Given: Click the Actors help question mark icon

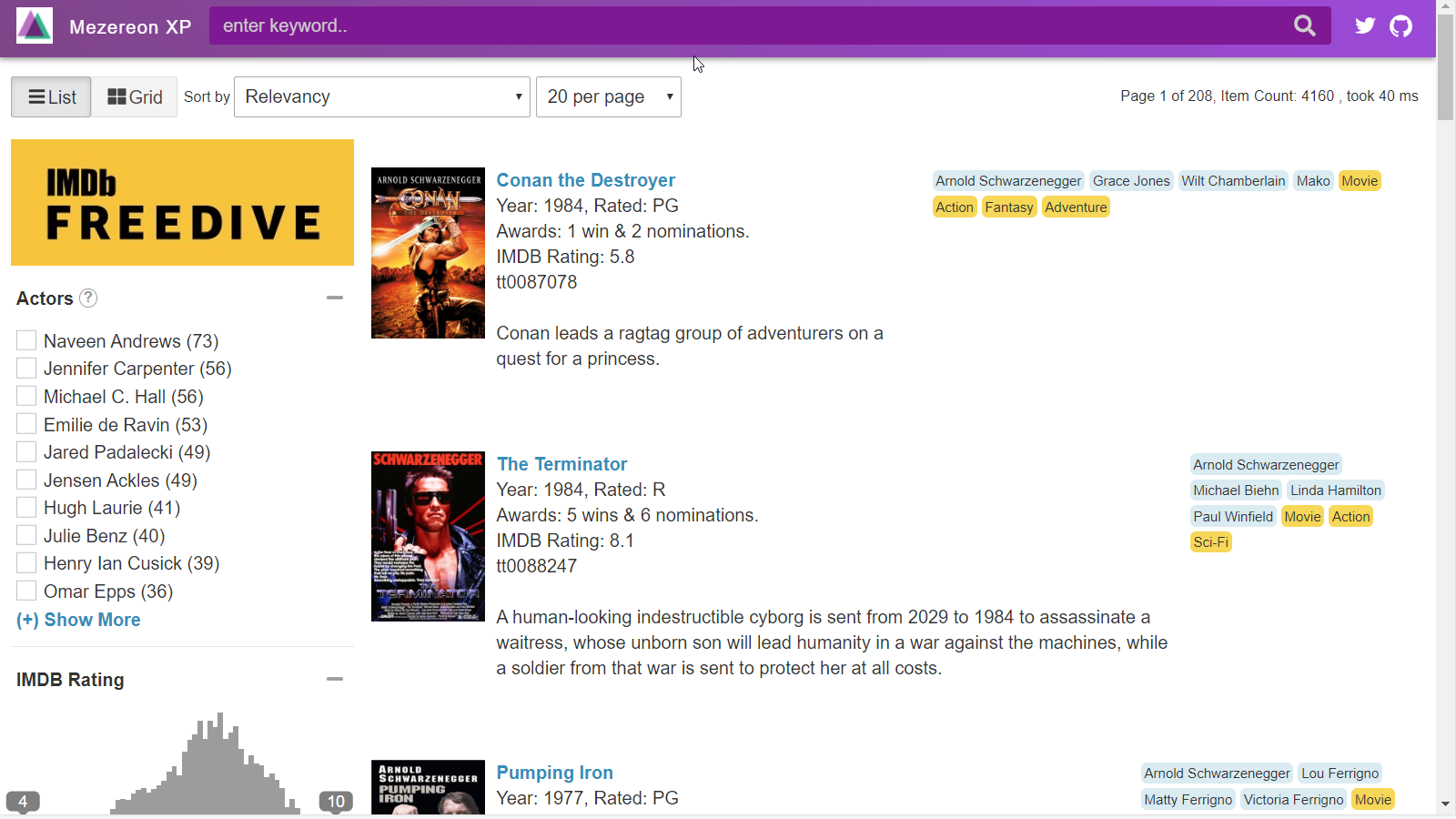Looking at the screenshot, I should point(88,298).
